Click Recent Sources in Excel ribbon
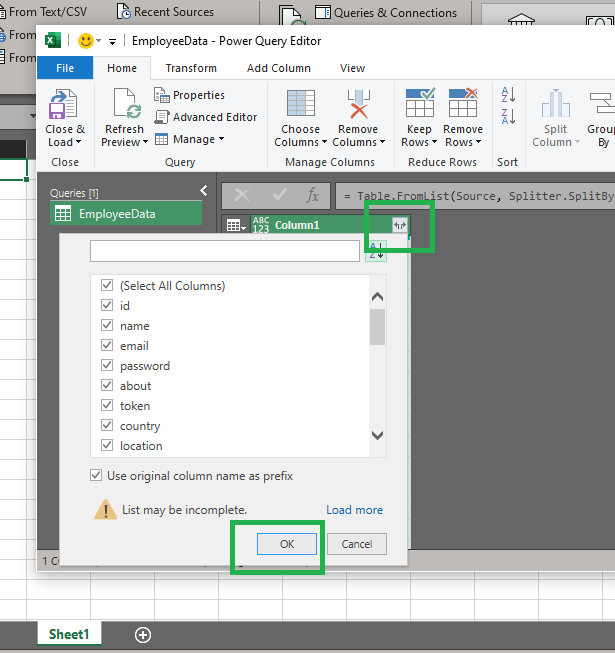The width and height of the screenshot is (615, 653). [x=165, y=12]
